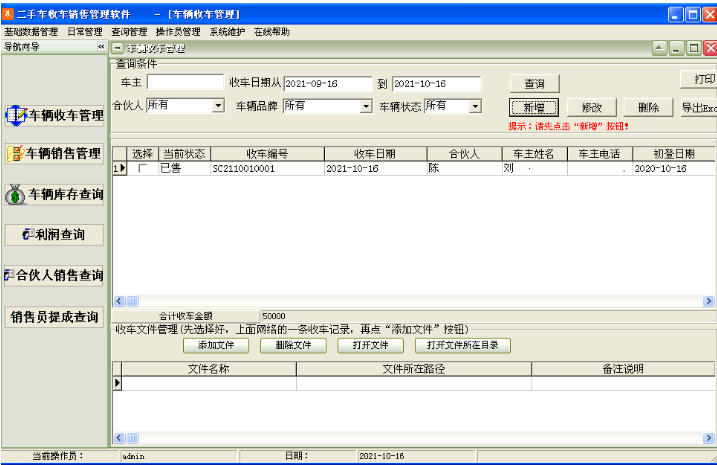Viewport: 717px width, 465px height.
Task: Click the record grid's right scroll arrow
Action: click(708, 301)
